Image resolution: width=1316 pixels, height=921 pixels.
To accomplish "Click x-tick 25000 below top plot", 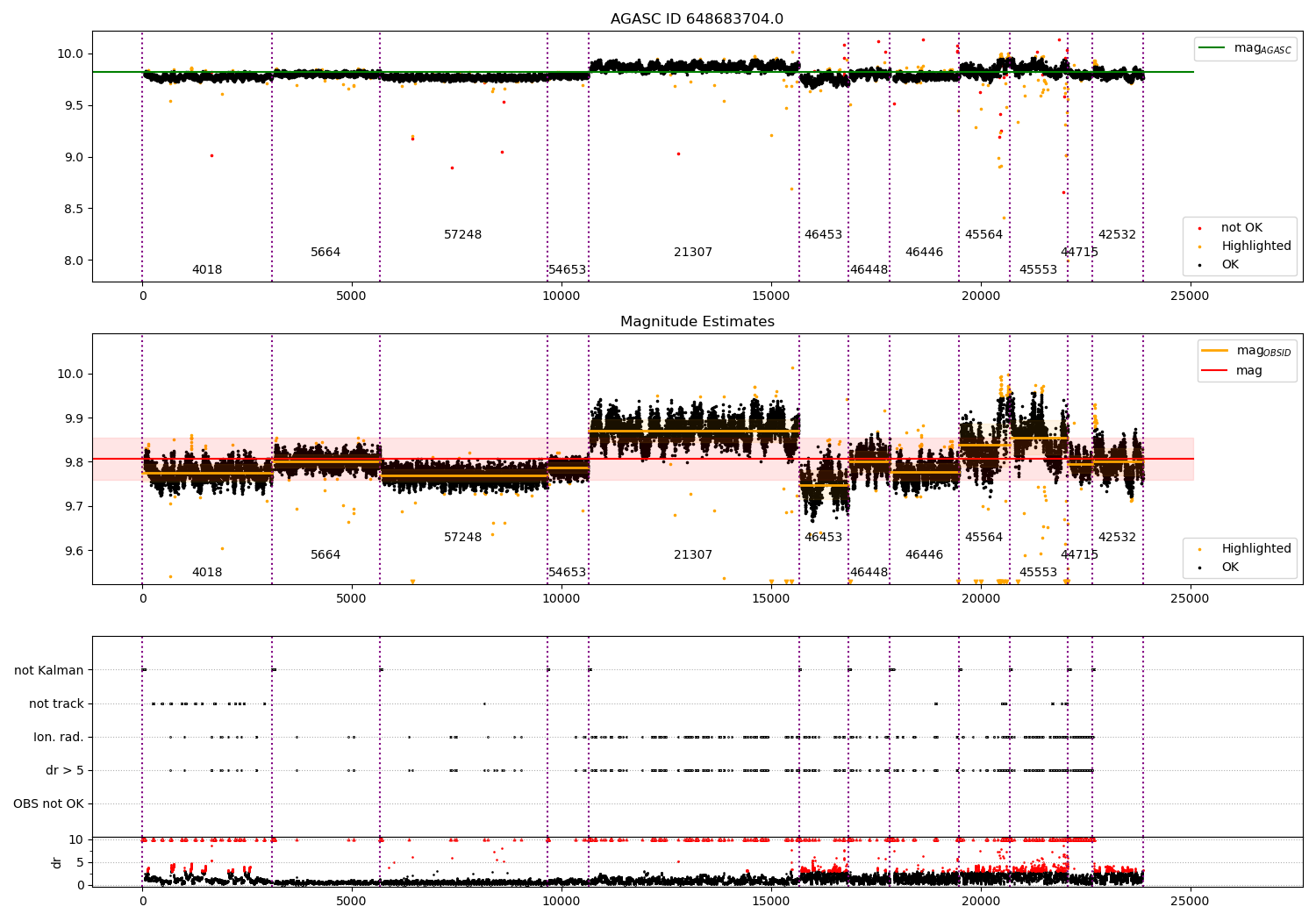I will tap(1190, 296).
